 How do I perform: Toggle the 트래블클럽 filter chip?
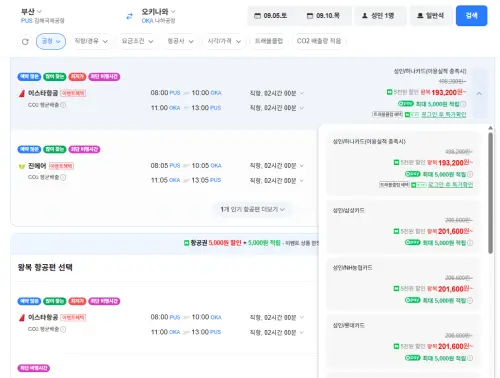coord(269,41)
